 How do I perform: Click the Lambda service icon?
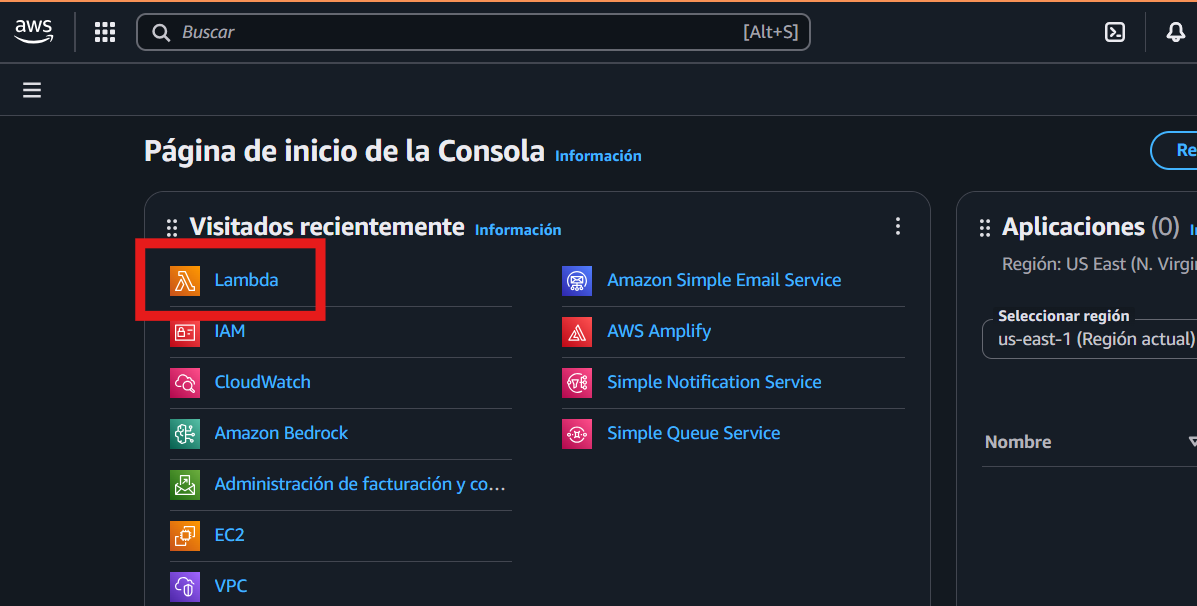point(185,280)
